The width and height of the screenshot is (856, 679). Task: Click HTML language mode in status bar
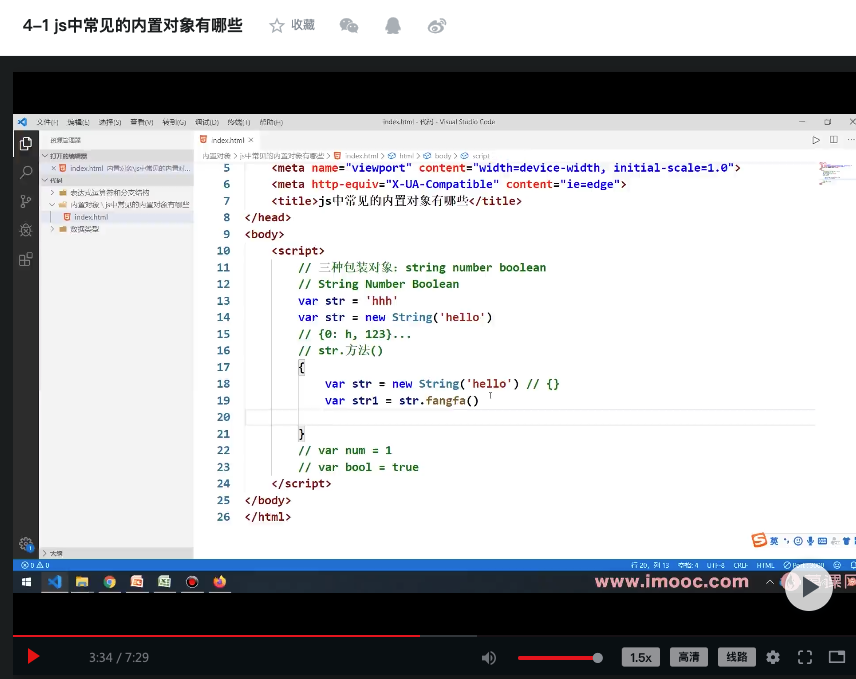[x=765, y=565]
